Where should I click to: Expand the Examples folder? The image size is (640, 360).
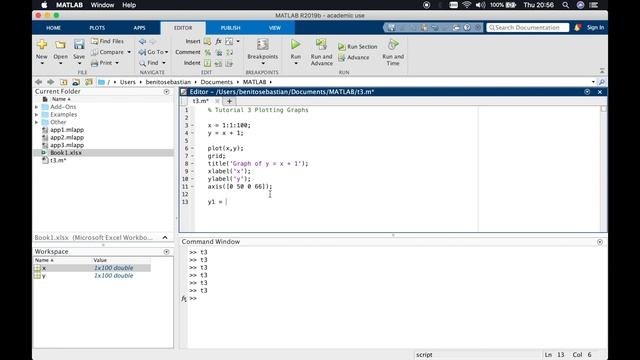click(37, 115)
